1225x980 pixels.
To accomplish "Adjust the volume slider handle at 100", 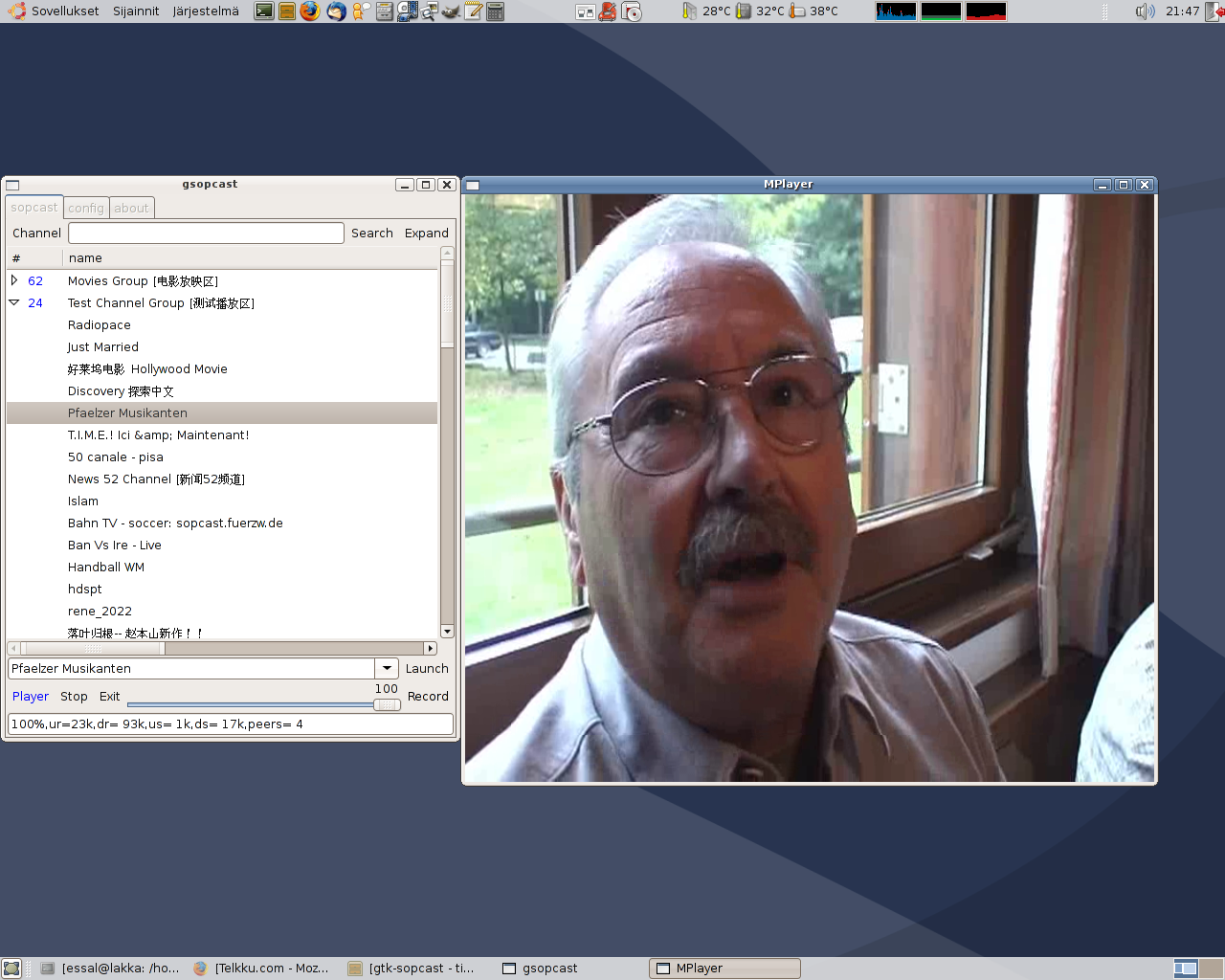I will coord(387,705).
